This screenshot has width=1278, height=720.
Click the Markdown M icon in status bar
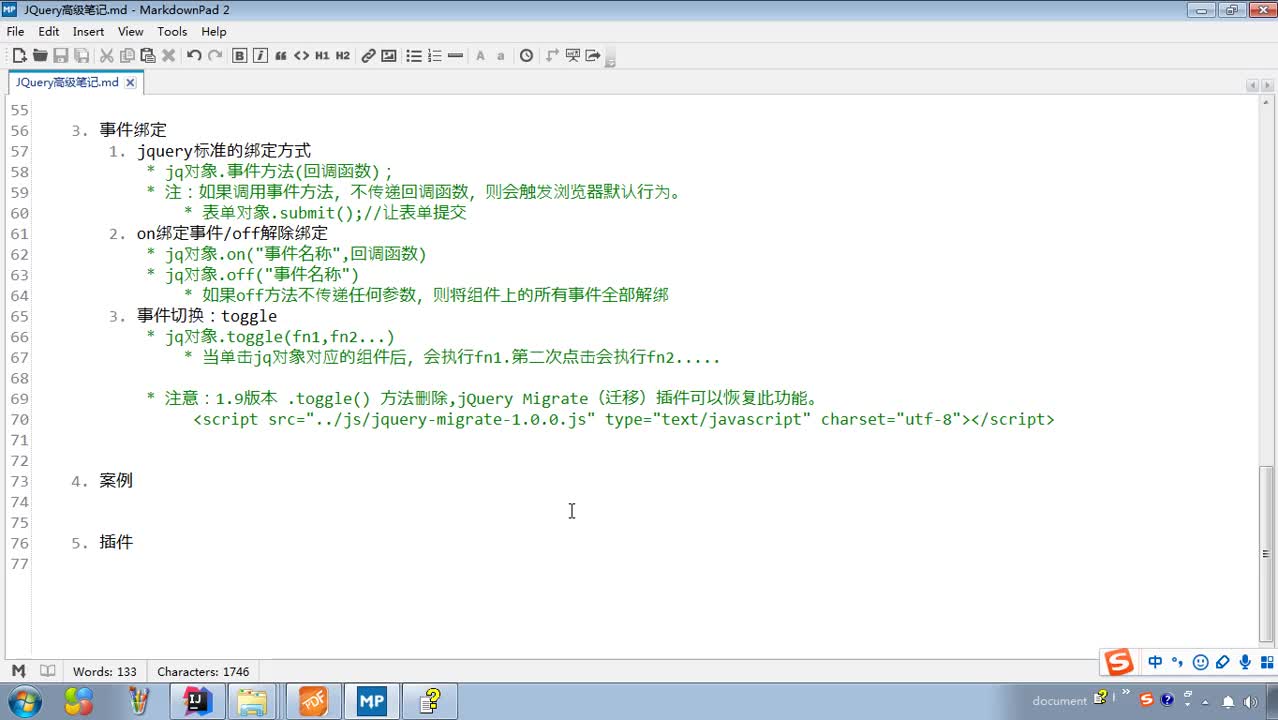[x=18, y=671]
